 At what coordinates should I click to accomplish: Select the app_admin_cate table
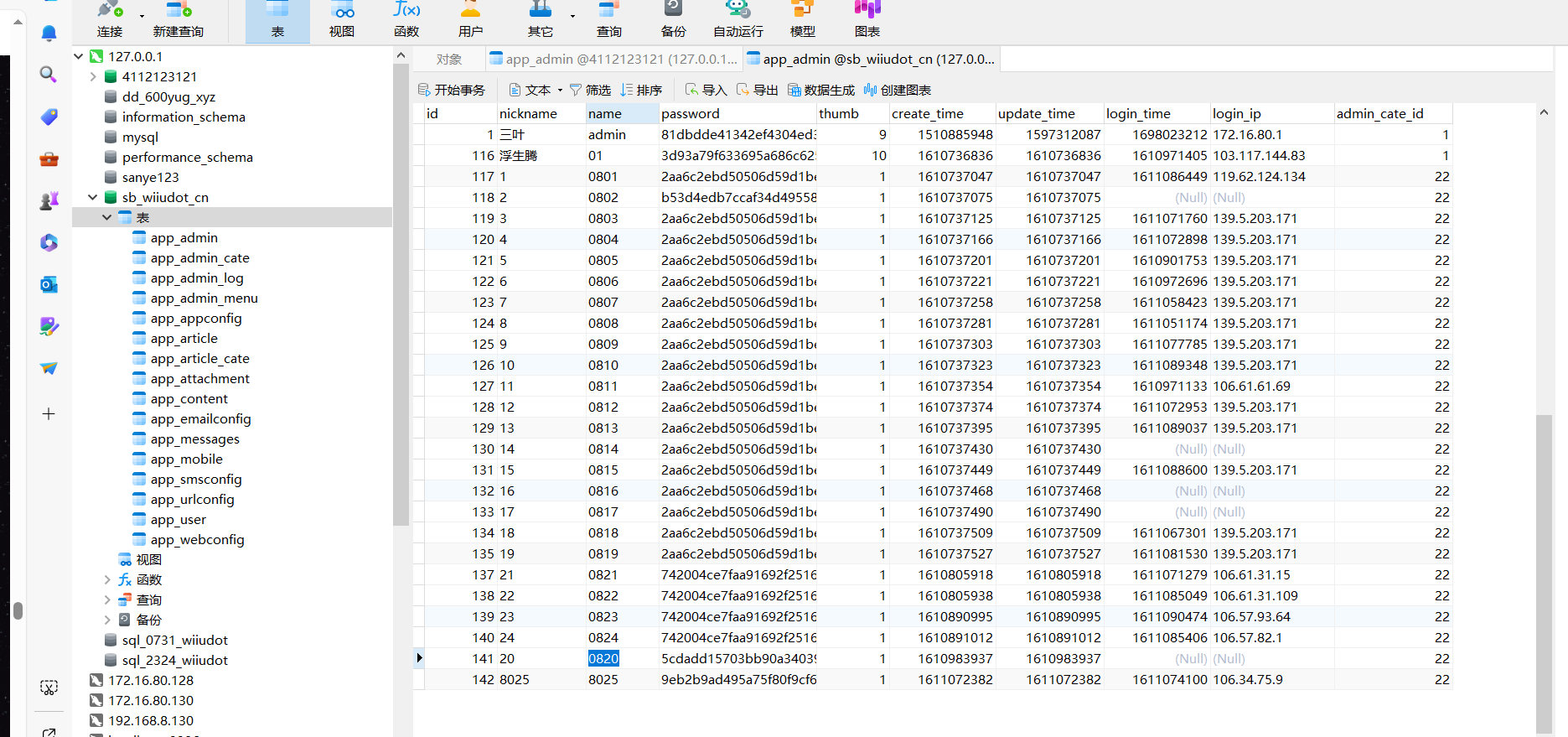tap(199, 257)
